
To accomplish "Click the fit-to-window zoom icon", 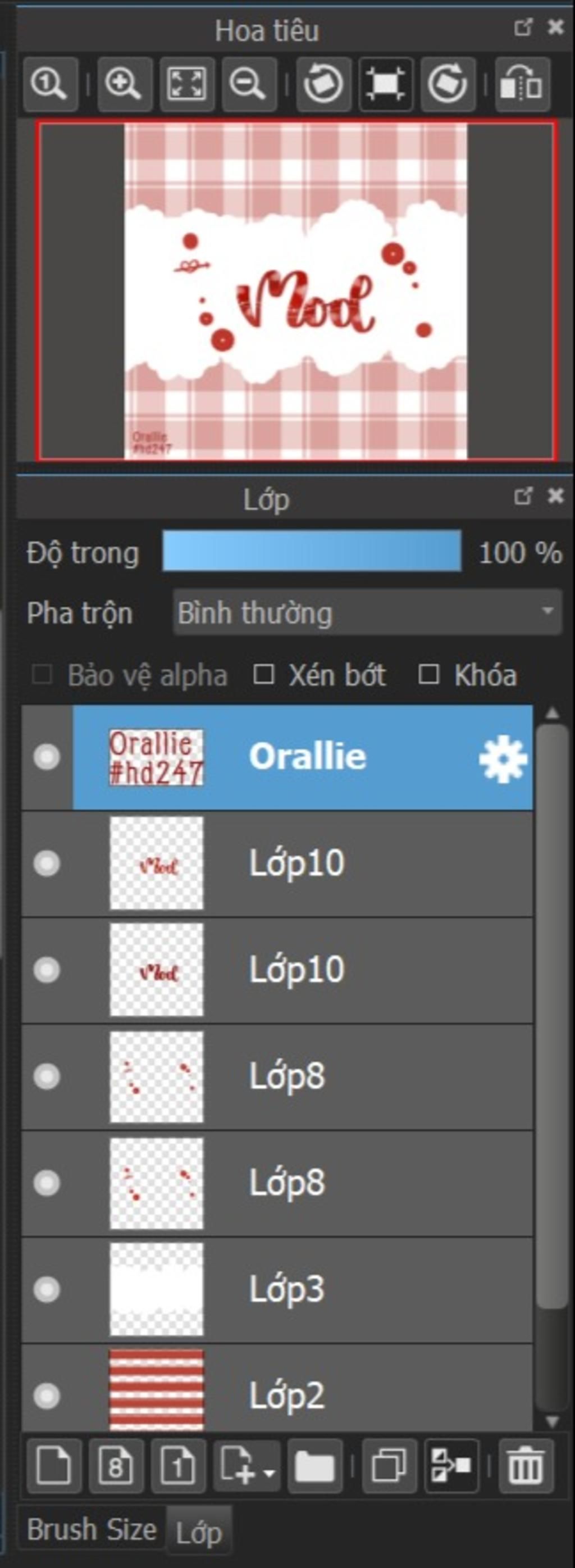I will click(187, 85).
